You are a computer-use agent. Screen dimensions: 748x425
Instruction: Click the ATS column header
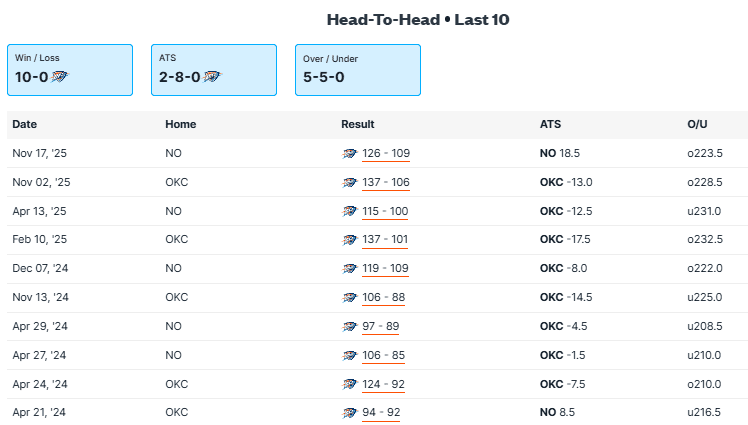[550, 125]
